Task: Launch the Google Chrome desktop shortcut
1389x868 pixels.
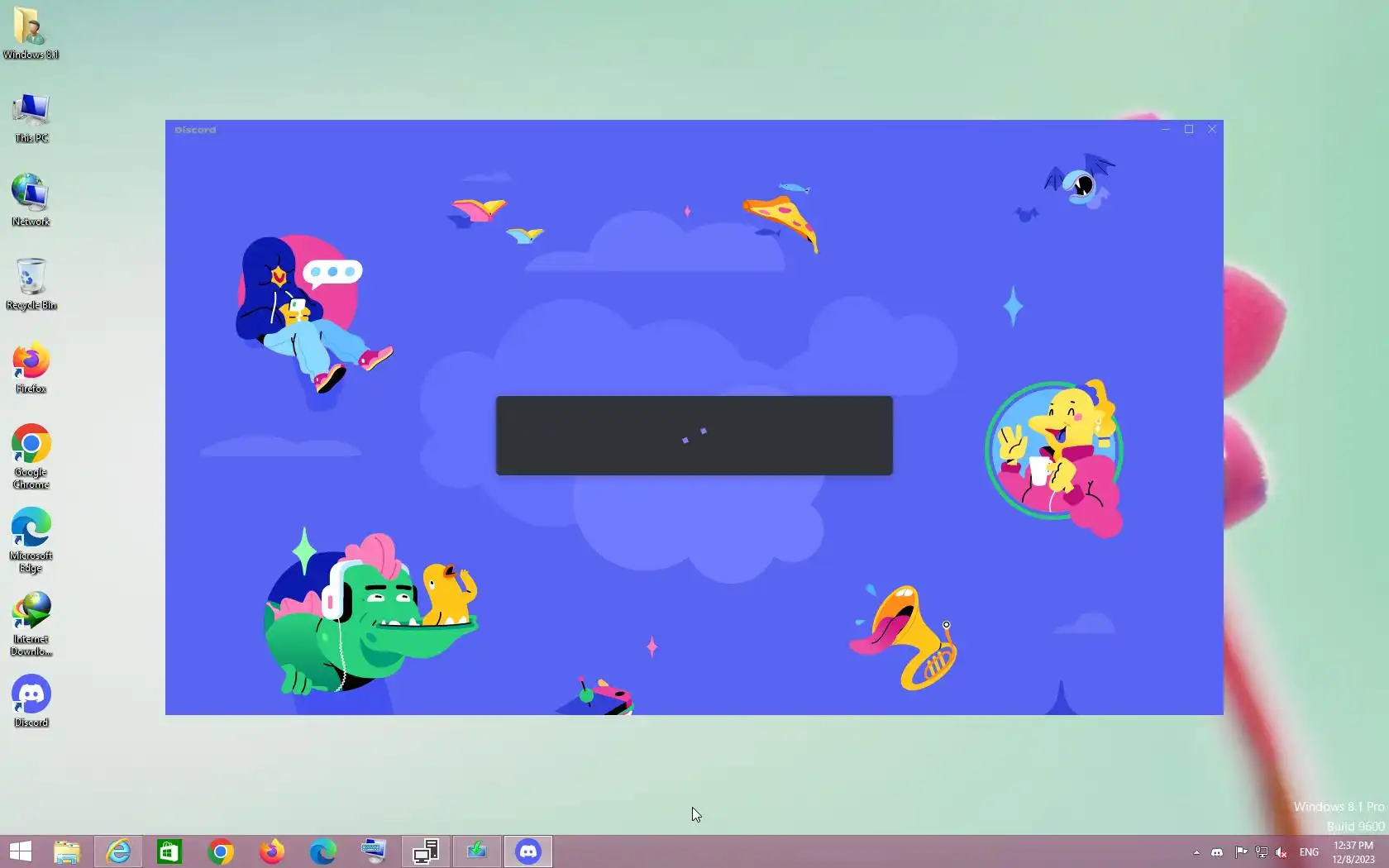Action: point(31,456)
